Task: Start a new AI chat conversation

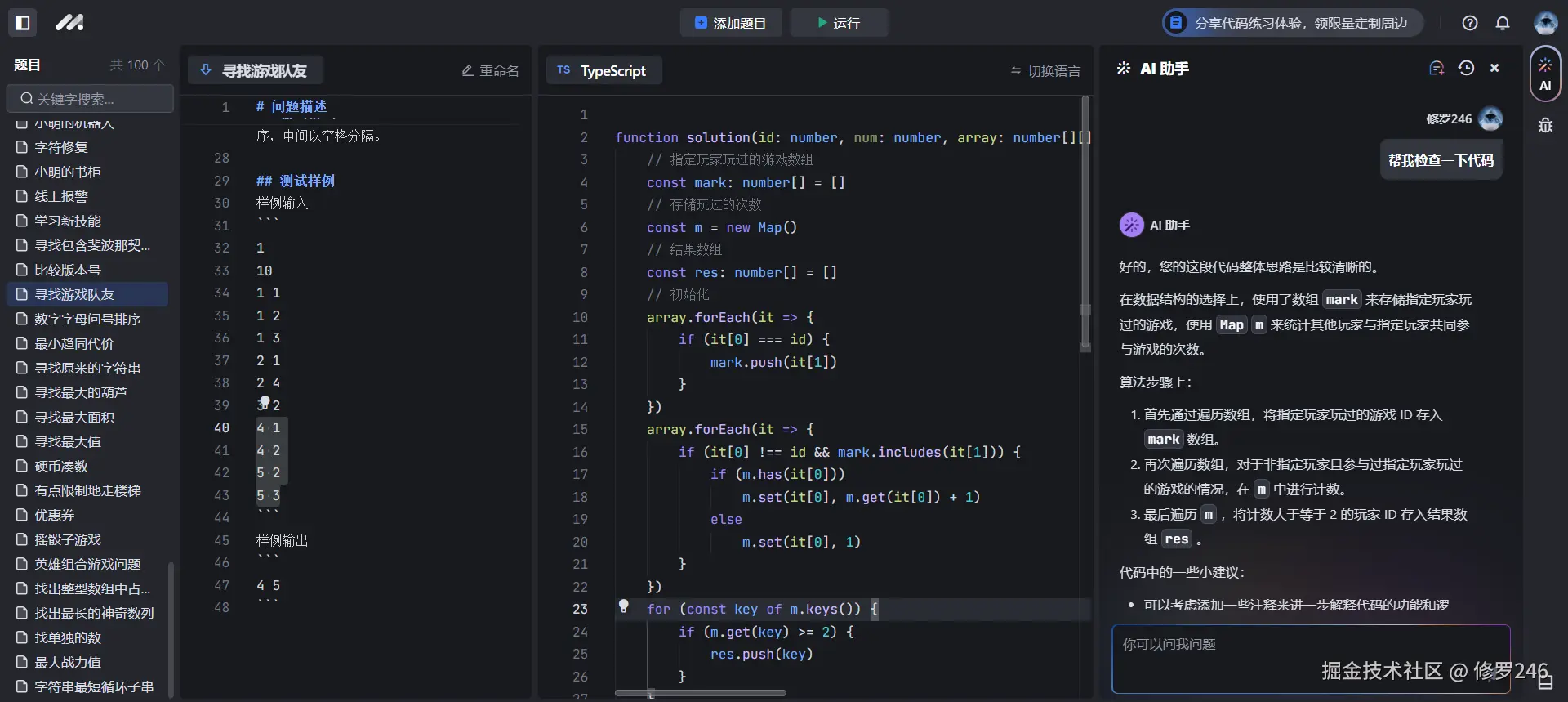Action: (1437, 69)
